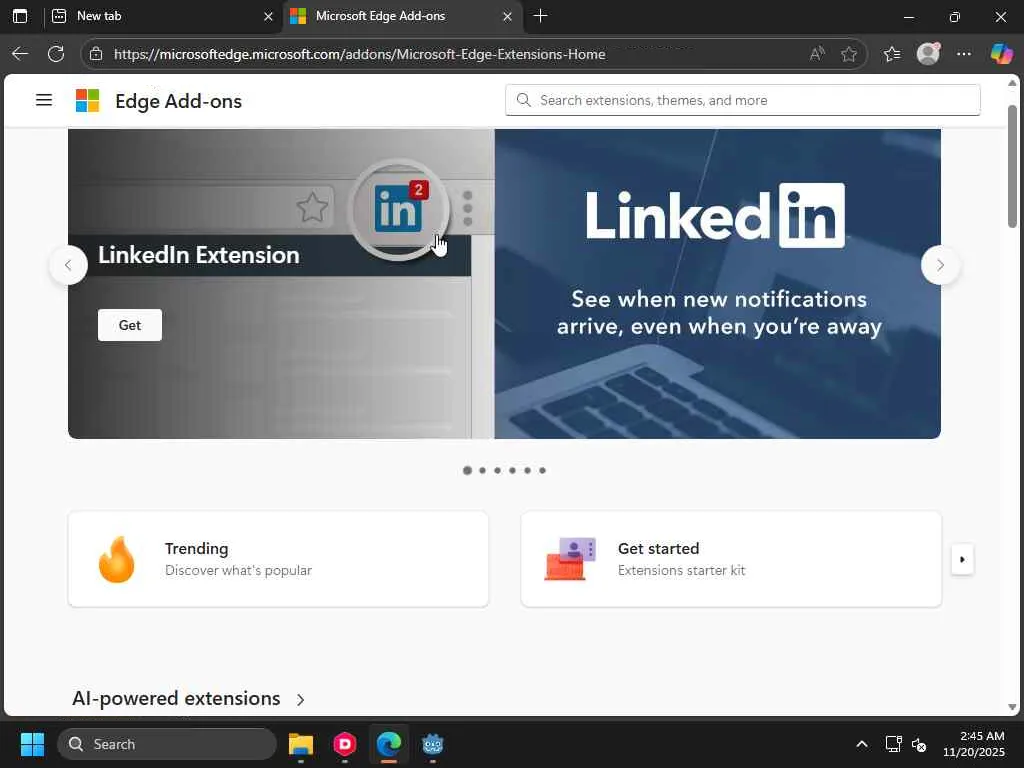Show hidden system tray icons
This screenshot has width=1024, height=768.
[862, 744]
